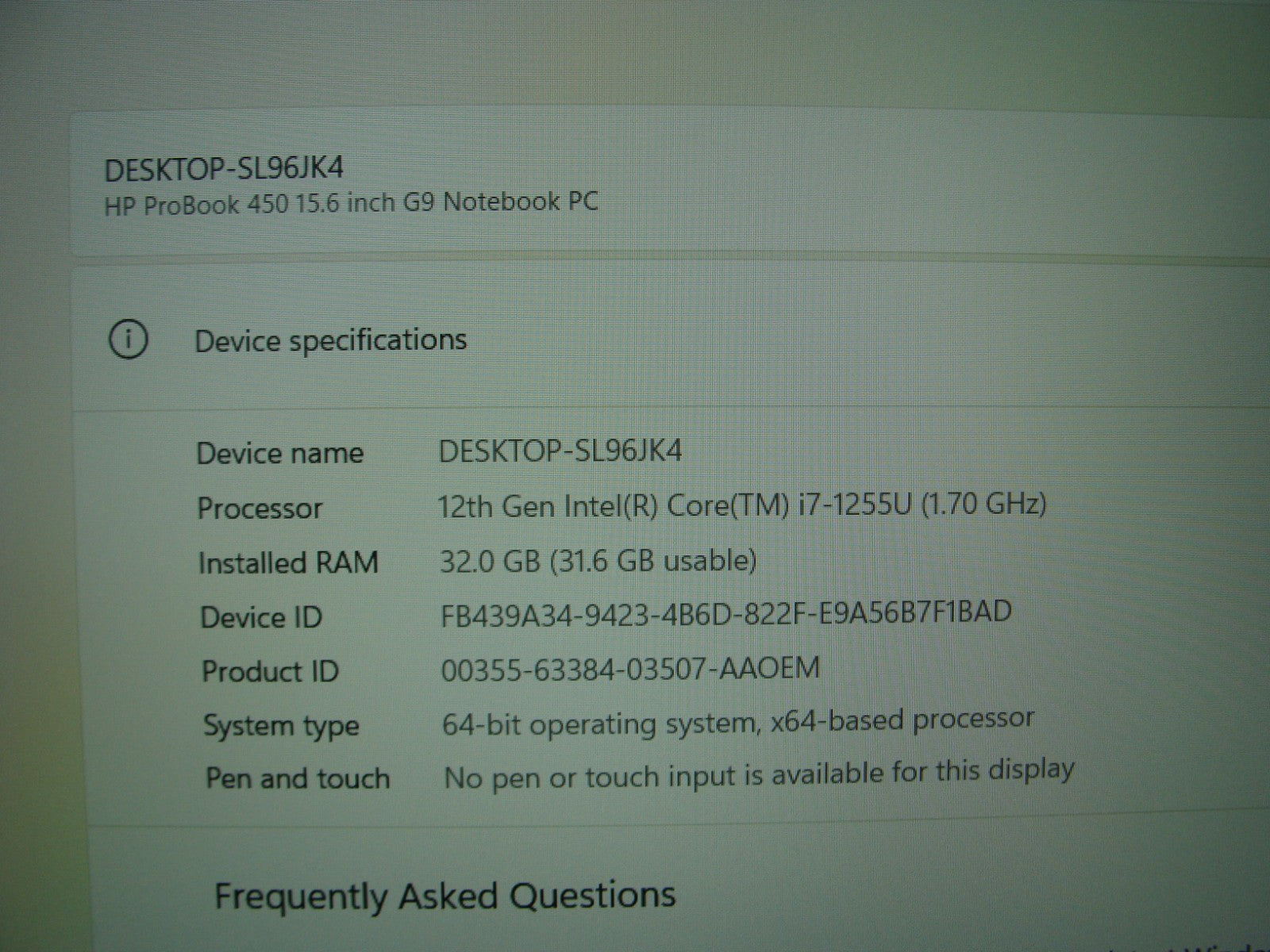Select the Product ID value ending AAOEM

pyautogui.click(x=629, y=669)
